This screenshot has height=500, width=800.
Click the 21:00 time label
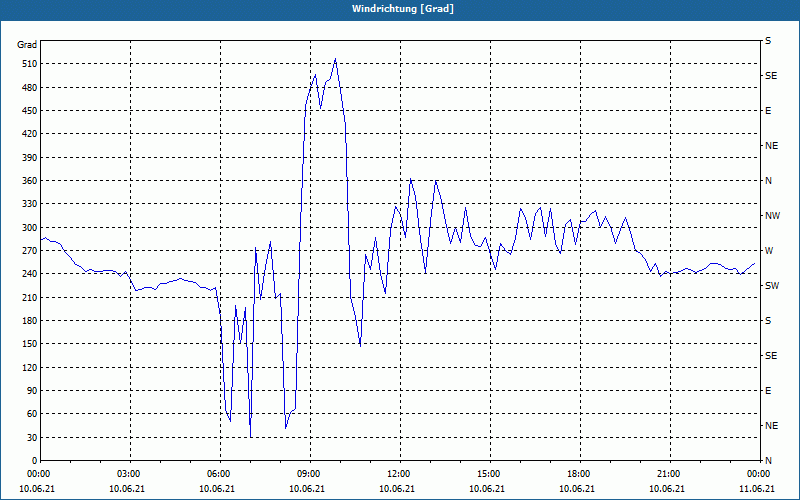tap(670, 474)
